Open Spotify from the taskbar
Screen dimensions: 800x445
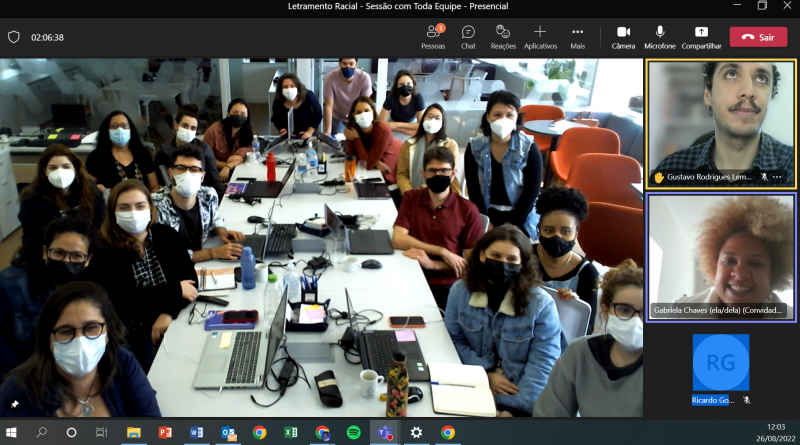coord(353,432)
